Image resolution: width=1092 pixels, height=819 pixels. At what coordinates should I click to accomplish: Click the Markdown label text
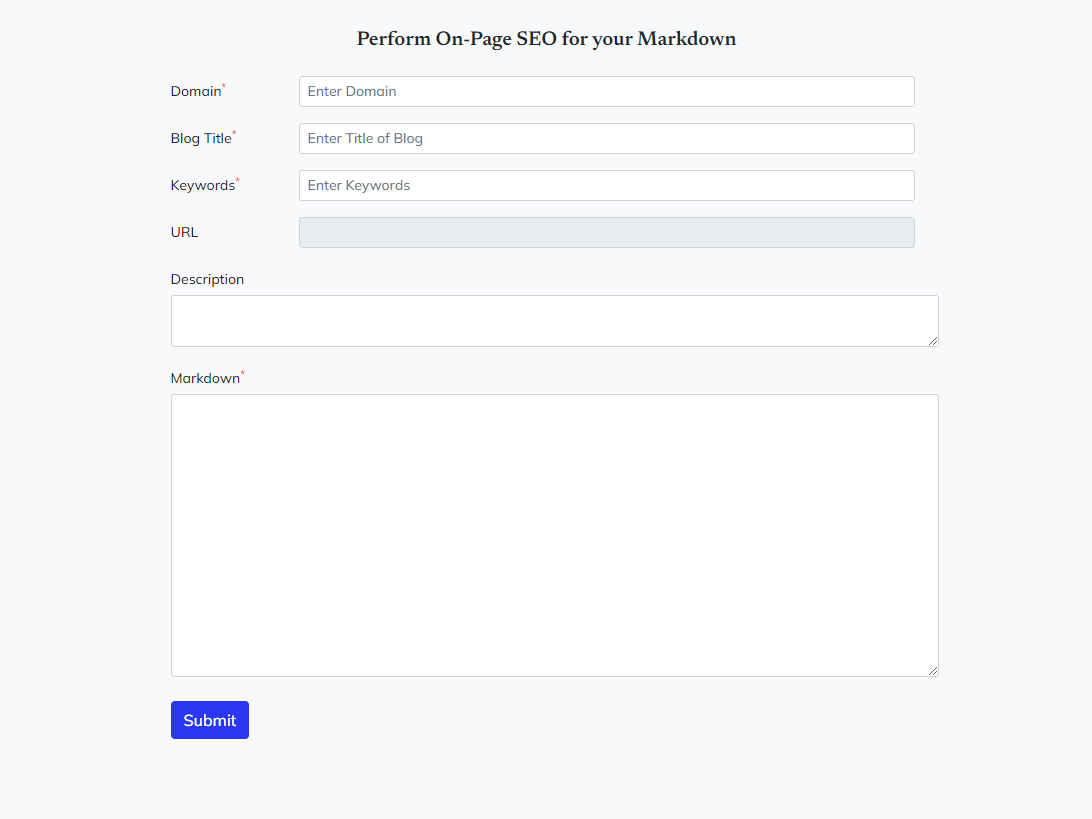(205, 378)
